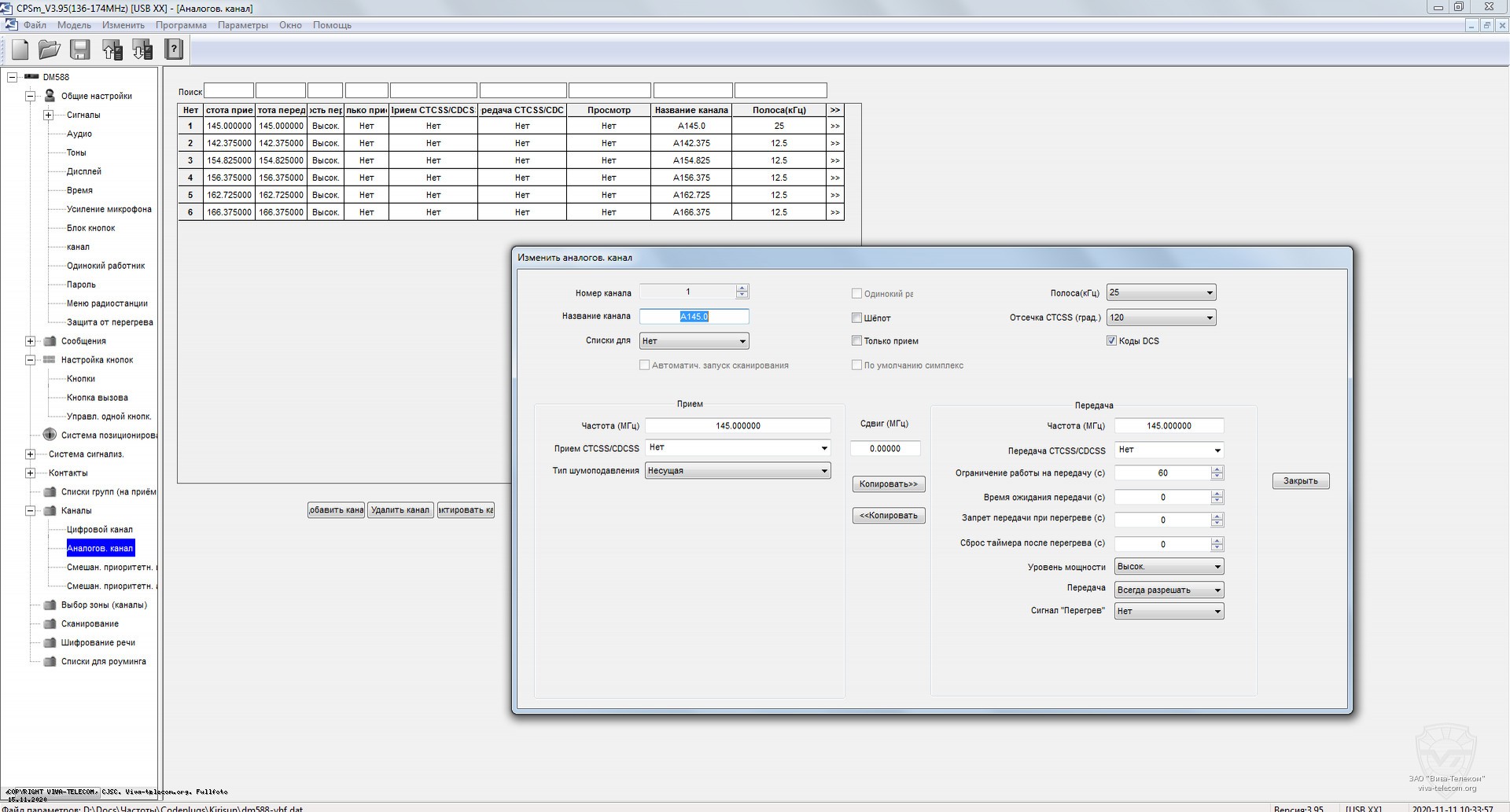Click the Save floppy disk icon
1510x812 pixels.
[x=80, y=50]
